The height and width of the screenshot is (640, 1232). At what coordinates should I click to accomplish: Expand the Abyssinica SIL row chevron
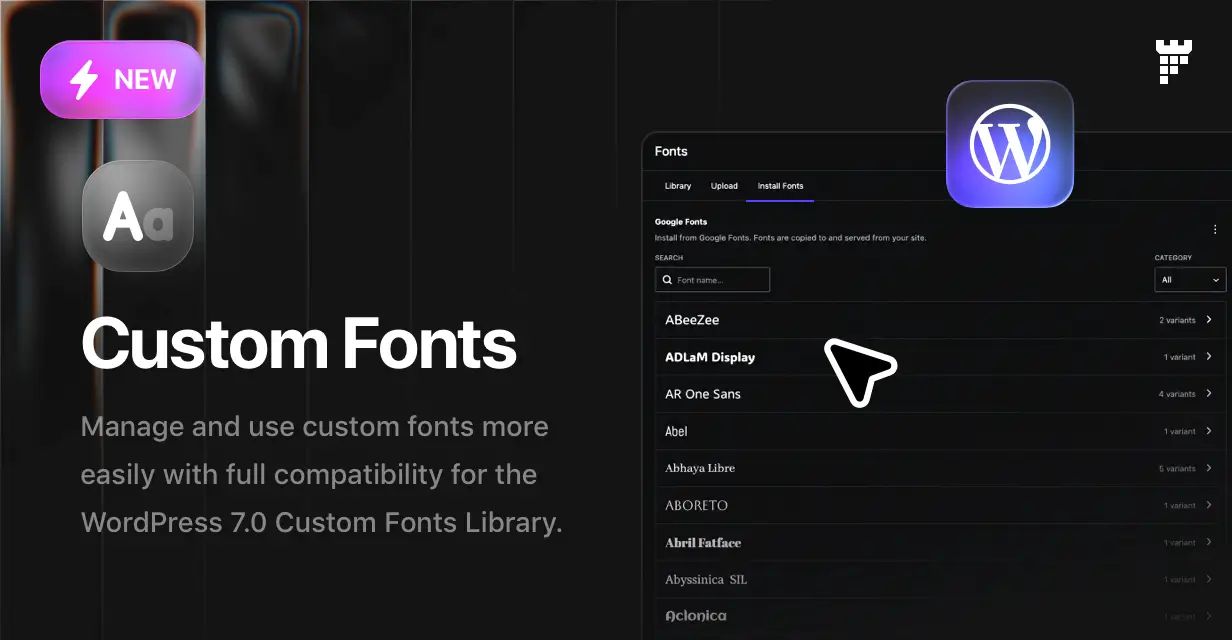(x=1209, y=579)
